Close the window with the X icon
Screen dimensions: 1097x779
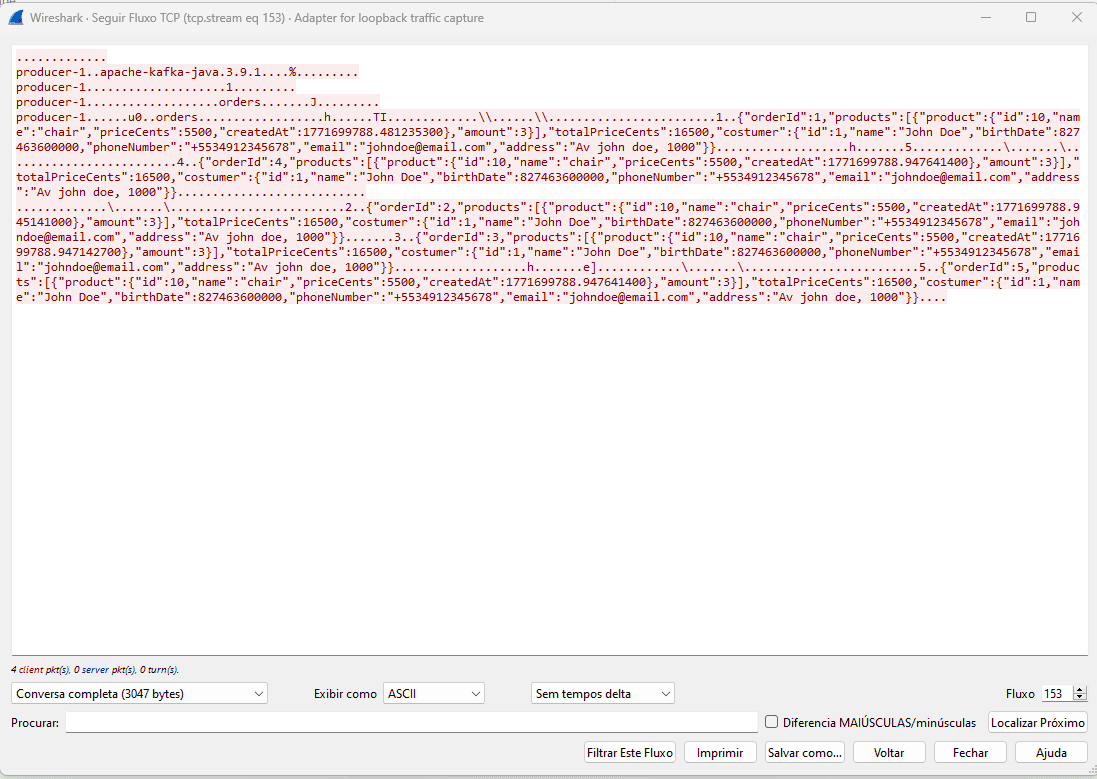1077,17
